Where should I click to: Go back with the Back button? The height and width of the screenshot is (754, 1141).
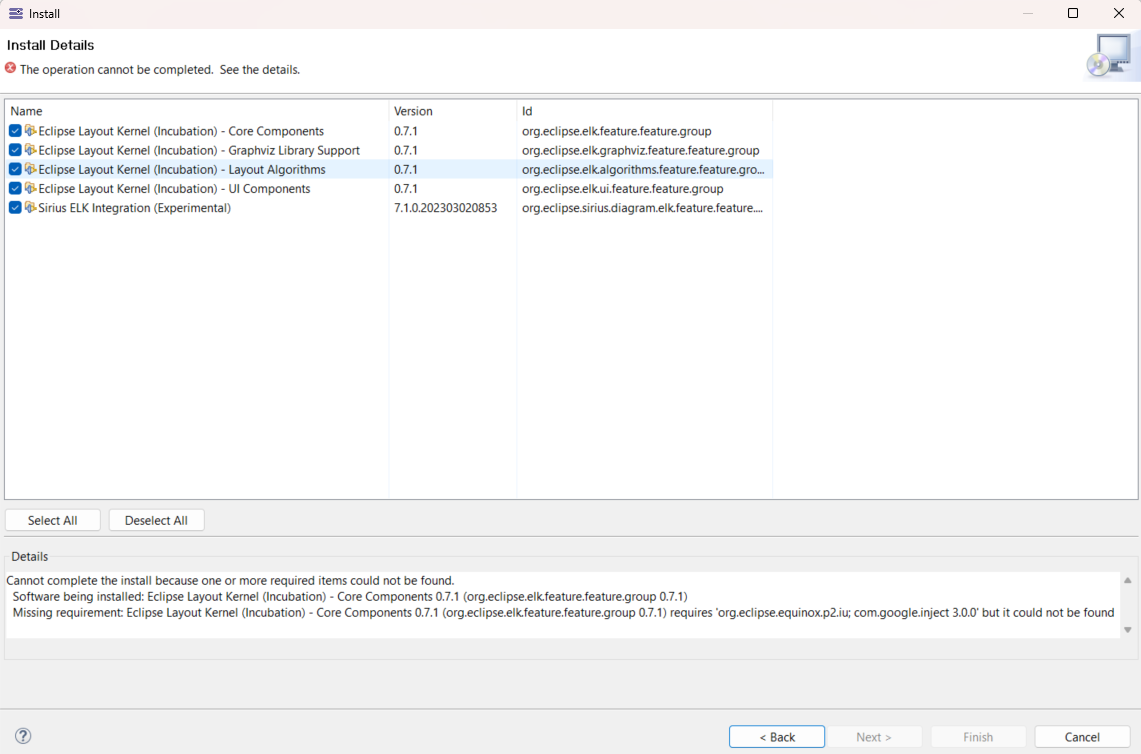[x=777, y=737]
